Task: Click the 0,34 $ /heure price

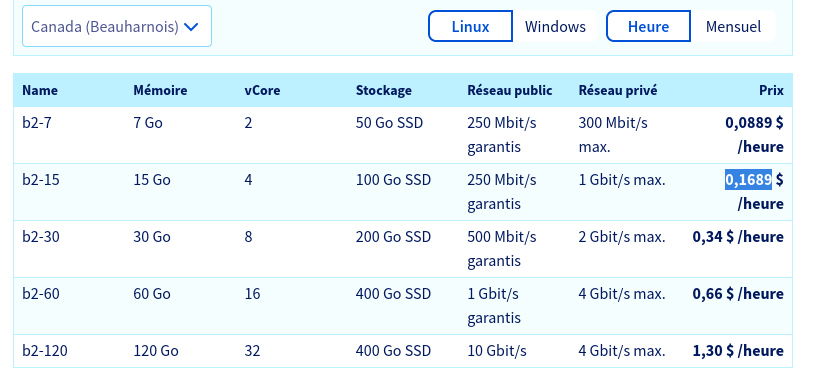Action: pos(738,237)
